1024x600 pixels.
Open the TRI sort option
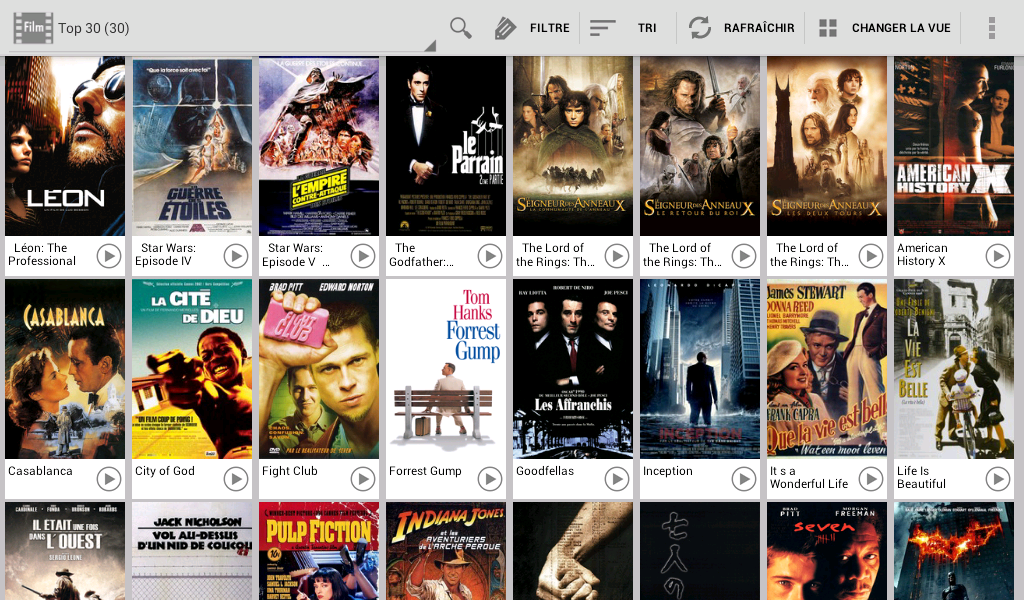point(624,28)
